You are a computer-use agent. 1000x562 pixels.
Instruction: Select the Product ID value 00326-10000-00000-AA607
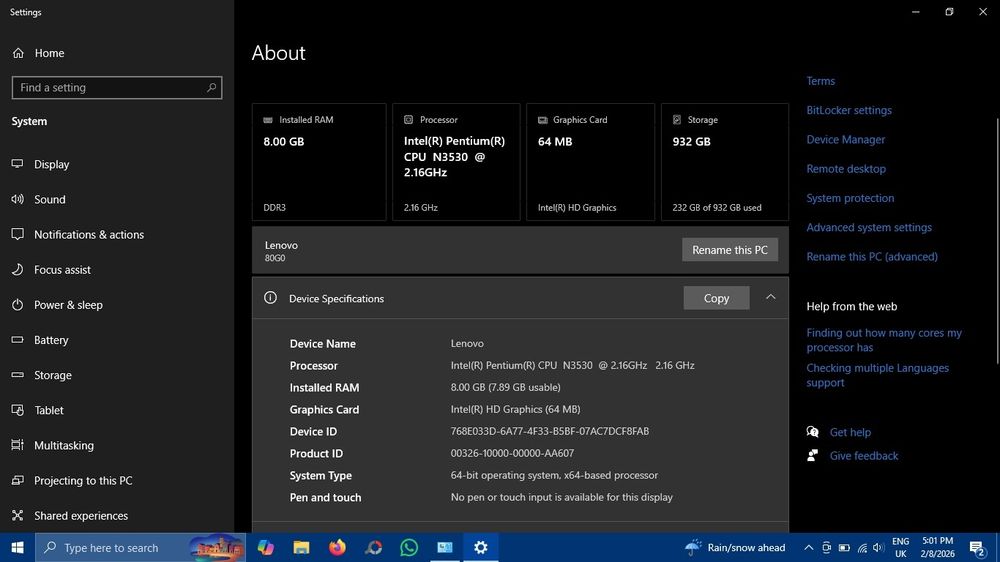(512, 453)
